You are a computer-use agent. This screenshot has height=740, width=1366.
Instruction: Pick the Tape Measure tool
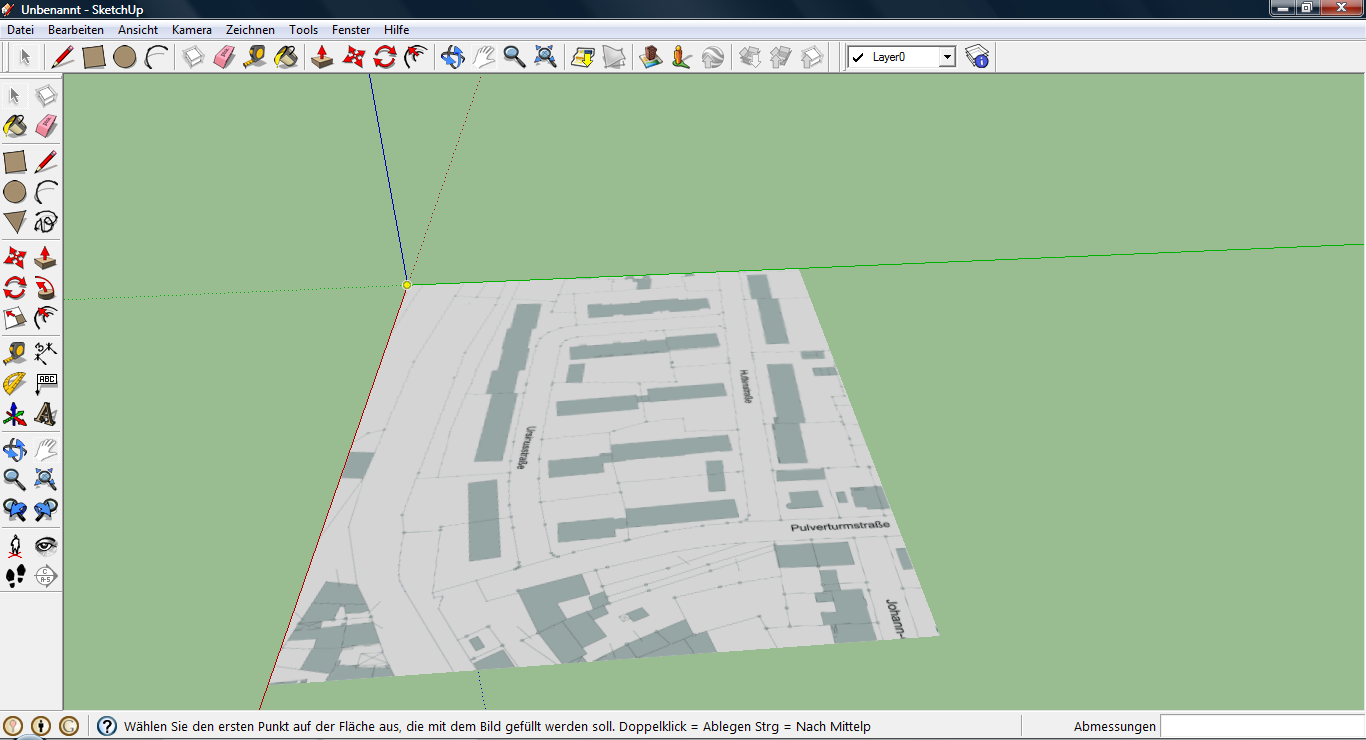pyautogui.click(x=256, y=57)
